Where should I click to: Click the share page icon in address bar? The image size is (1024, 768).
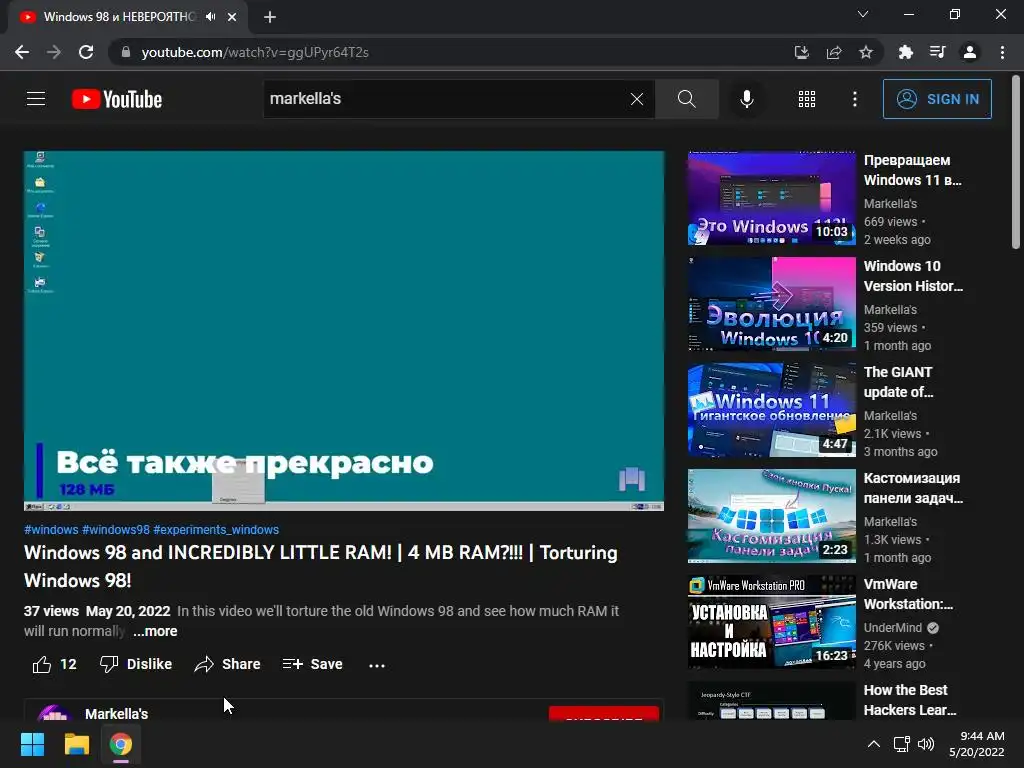click(x=834, y=52)
